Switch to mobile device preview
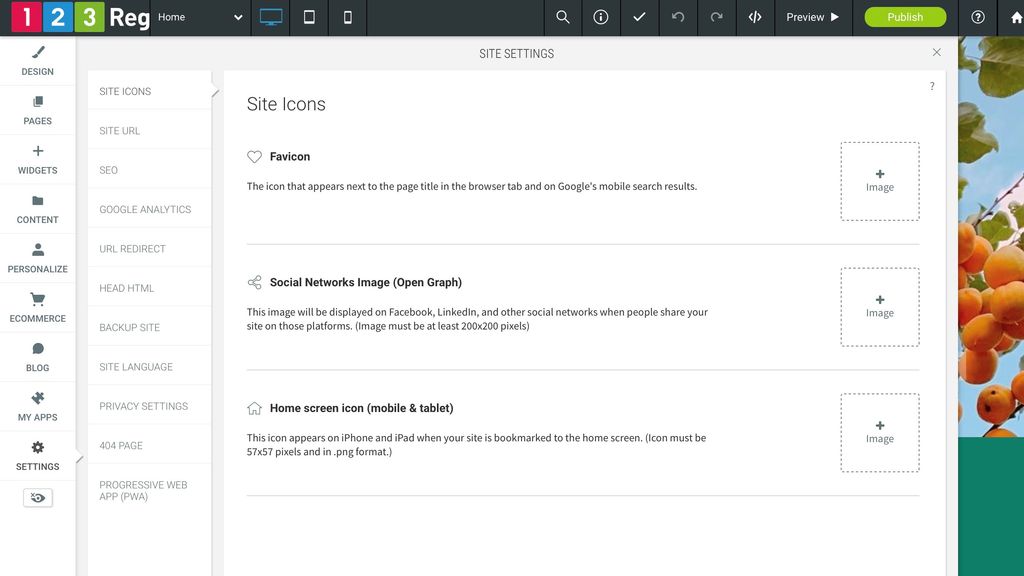 (x=347, y=17)
